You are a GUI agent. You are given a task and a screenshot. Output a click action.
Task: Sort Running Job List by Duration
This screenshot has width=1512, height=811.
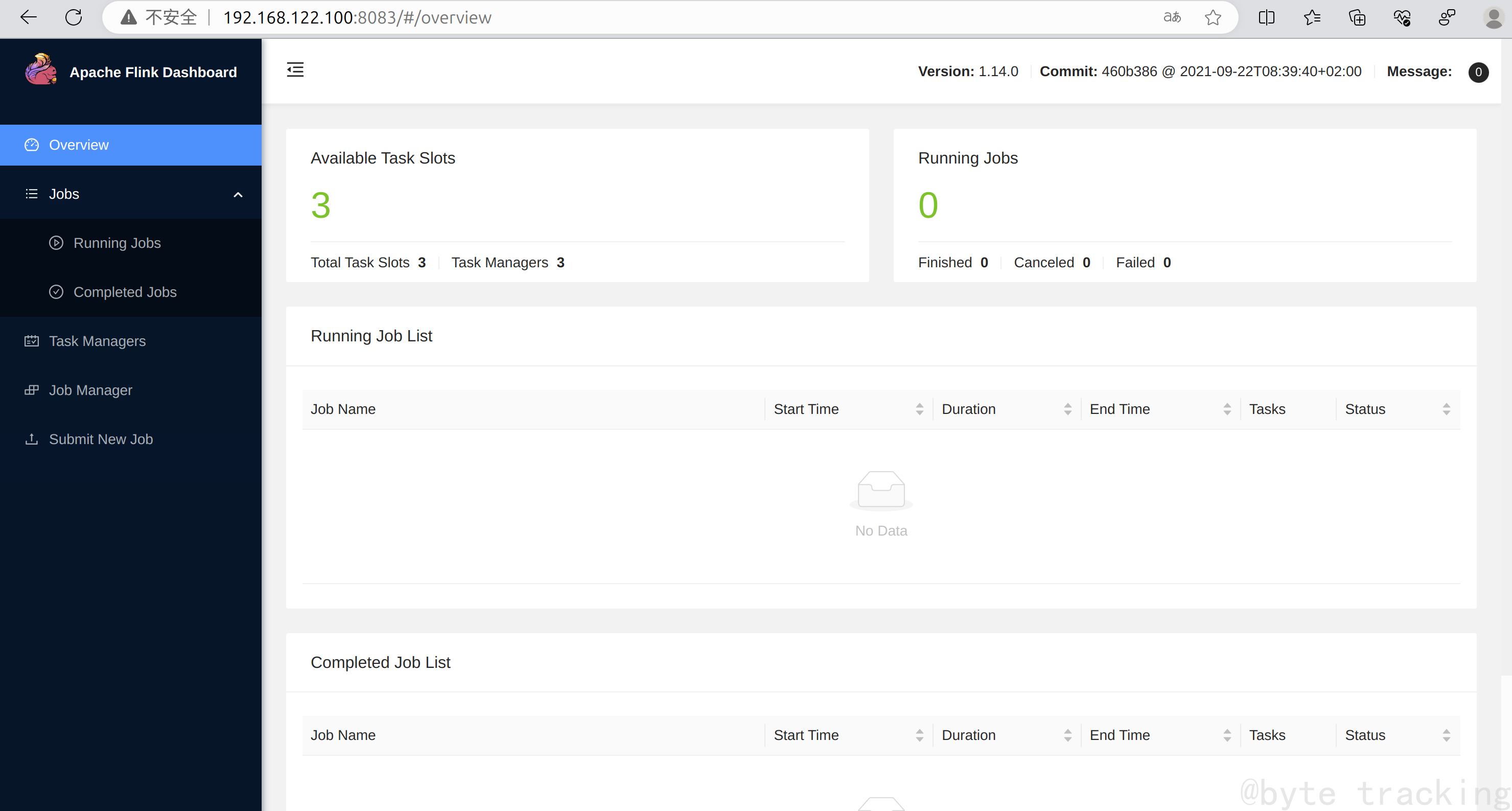coord(1067,409)
